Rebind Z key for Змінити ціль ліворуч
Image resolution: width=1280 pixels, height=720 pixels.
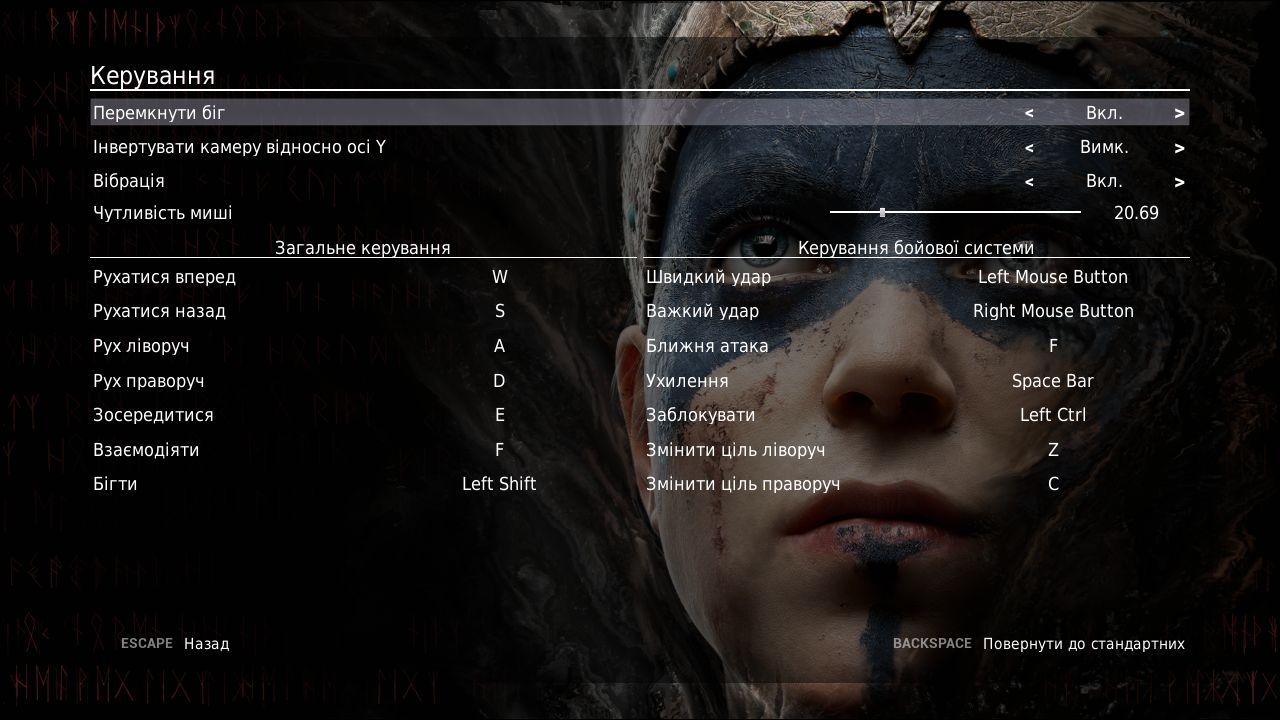(x=1053, y=450)
